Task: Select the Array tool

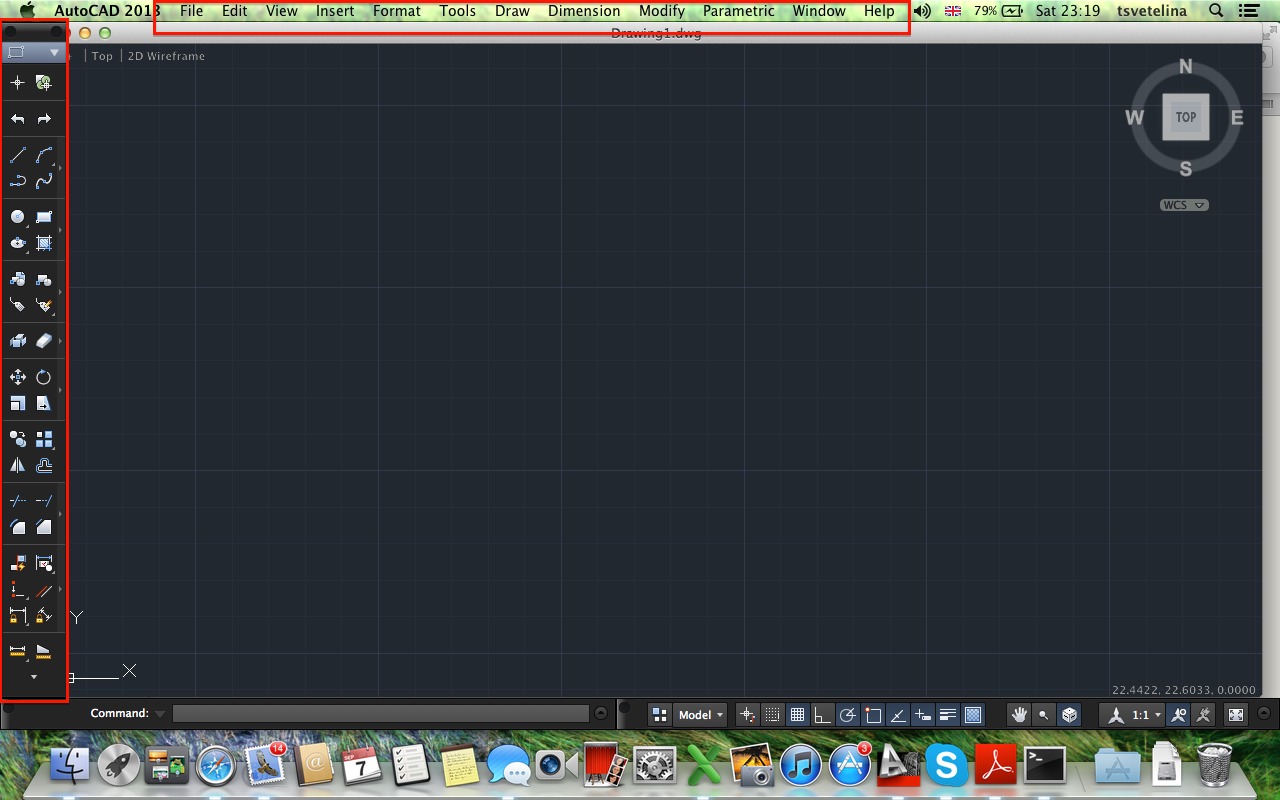Action: coord(44,439)
